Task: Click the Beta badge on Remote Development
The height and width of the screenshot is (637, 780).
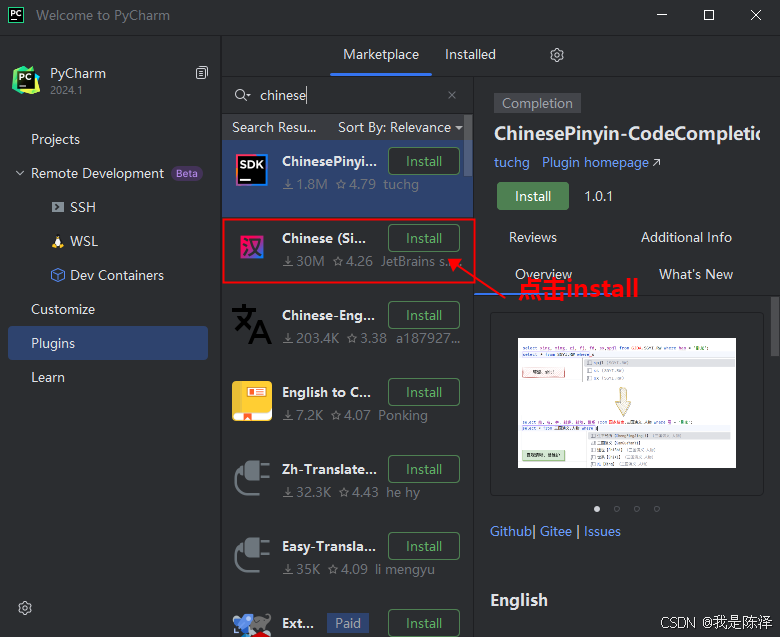Action: coord(187,174)
